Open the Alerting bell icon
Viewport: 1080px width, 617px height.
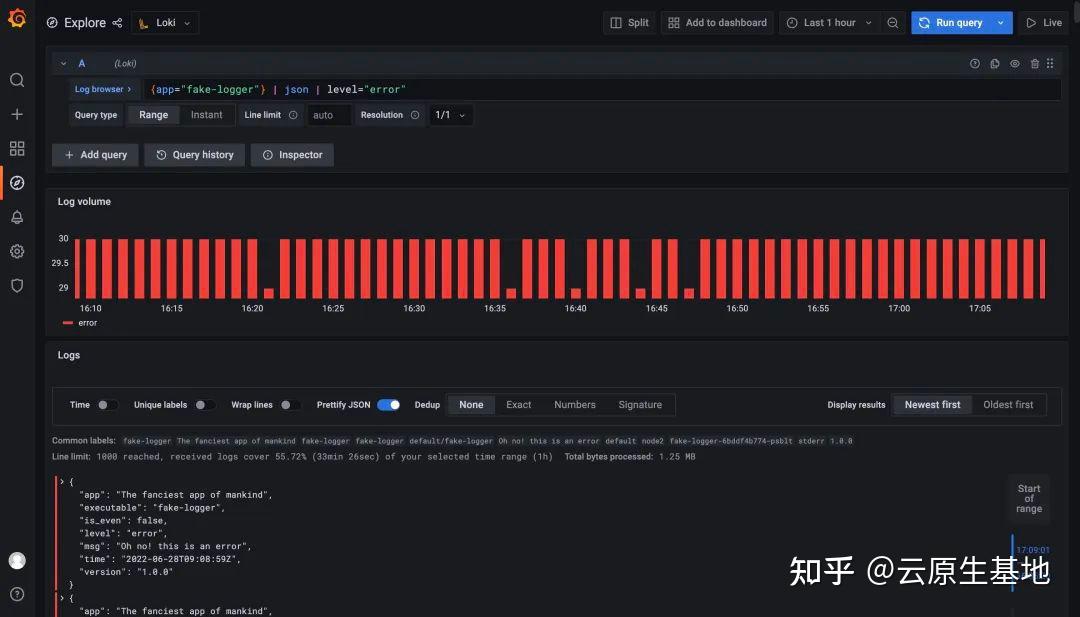coord(16,217)
